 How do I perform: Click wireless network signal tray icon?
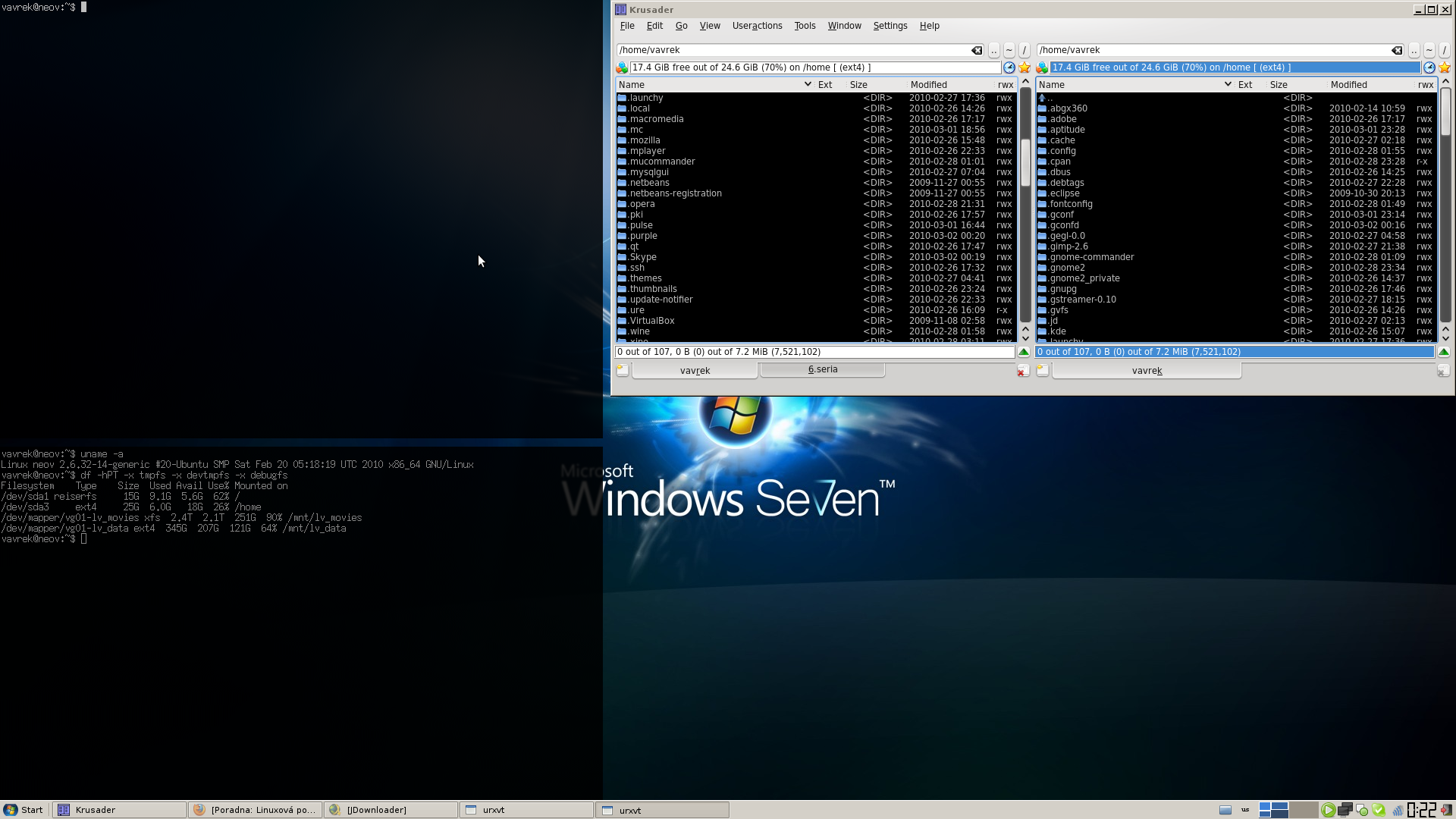1397,810
